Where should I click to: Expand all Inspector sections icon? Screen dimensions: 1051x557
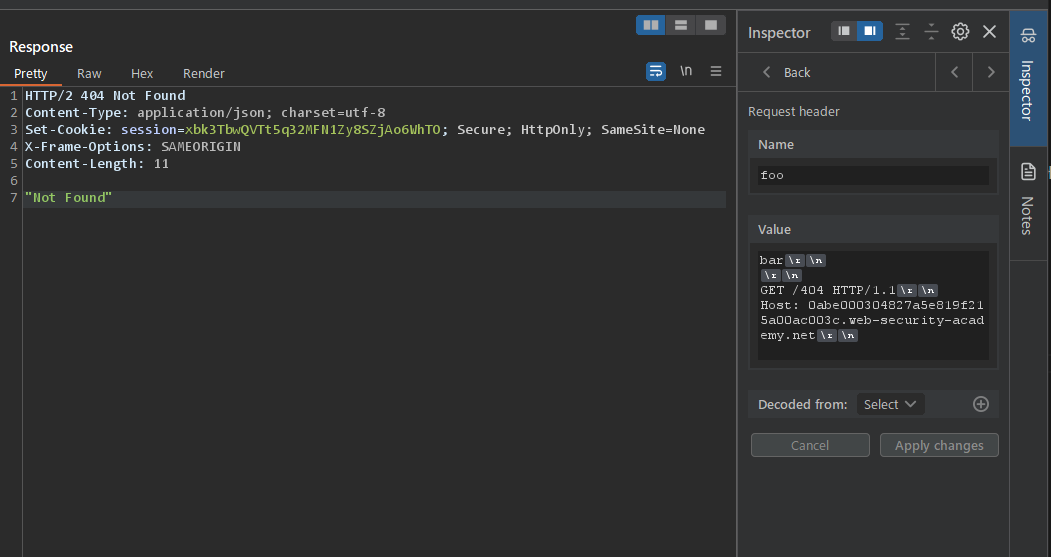[x=902, y=32]
